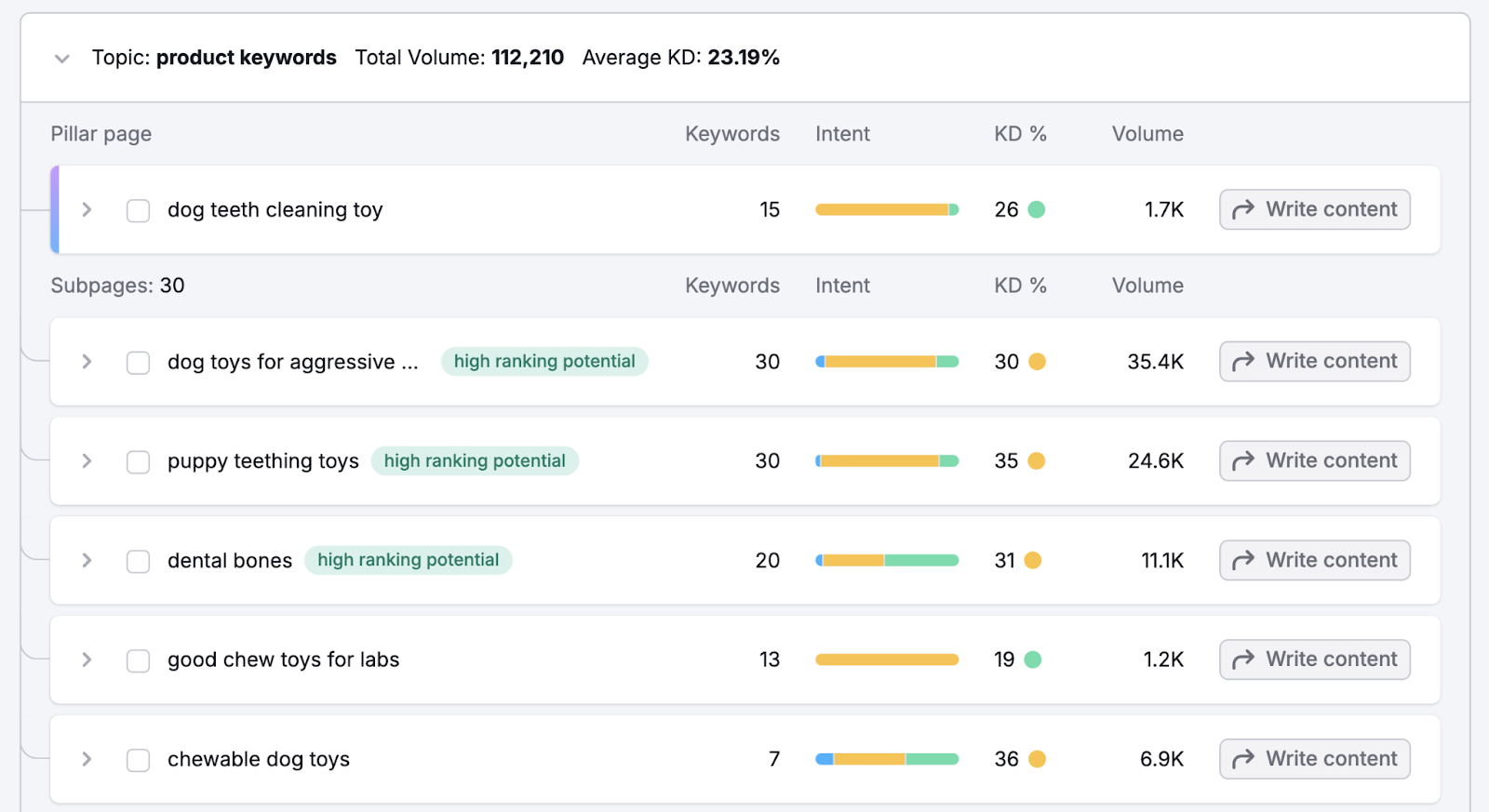Expand the good chew toys for labs row

click(87, 659)
